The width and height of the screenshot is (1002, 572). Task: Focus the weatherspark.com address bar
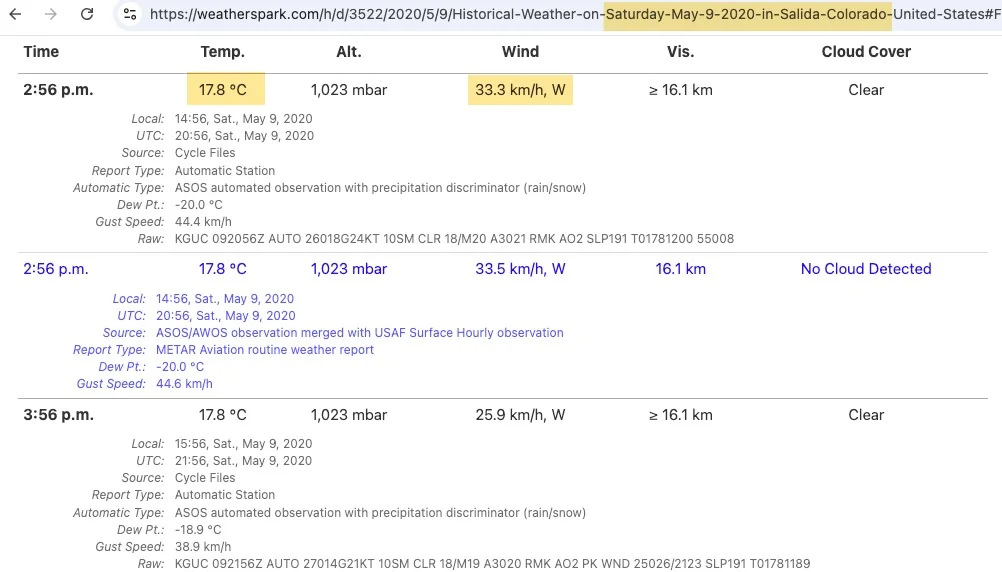point(560,14)
